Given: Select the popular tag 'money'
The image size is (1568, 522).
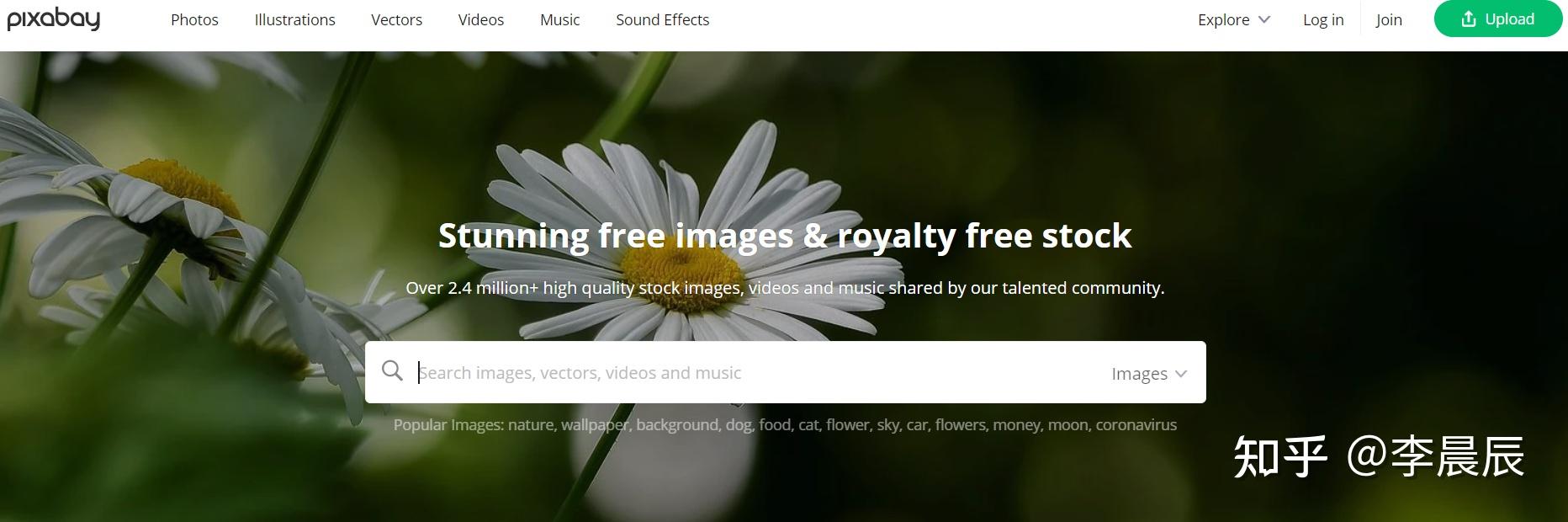Looking at the screenshot, I should (1016, 425).
